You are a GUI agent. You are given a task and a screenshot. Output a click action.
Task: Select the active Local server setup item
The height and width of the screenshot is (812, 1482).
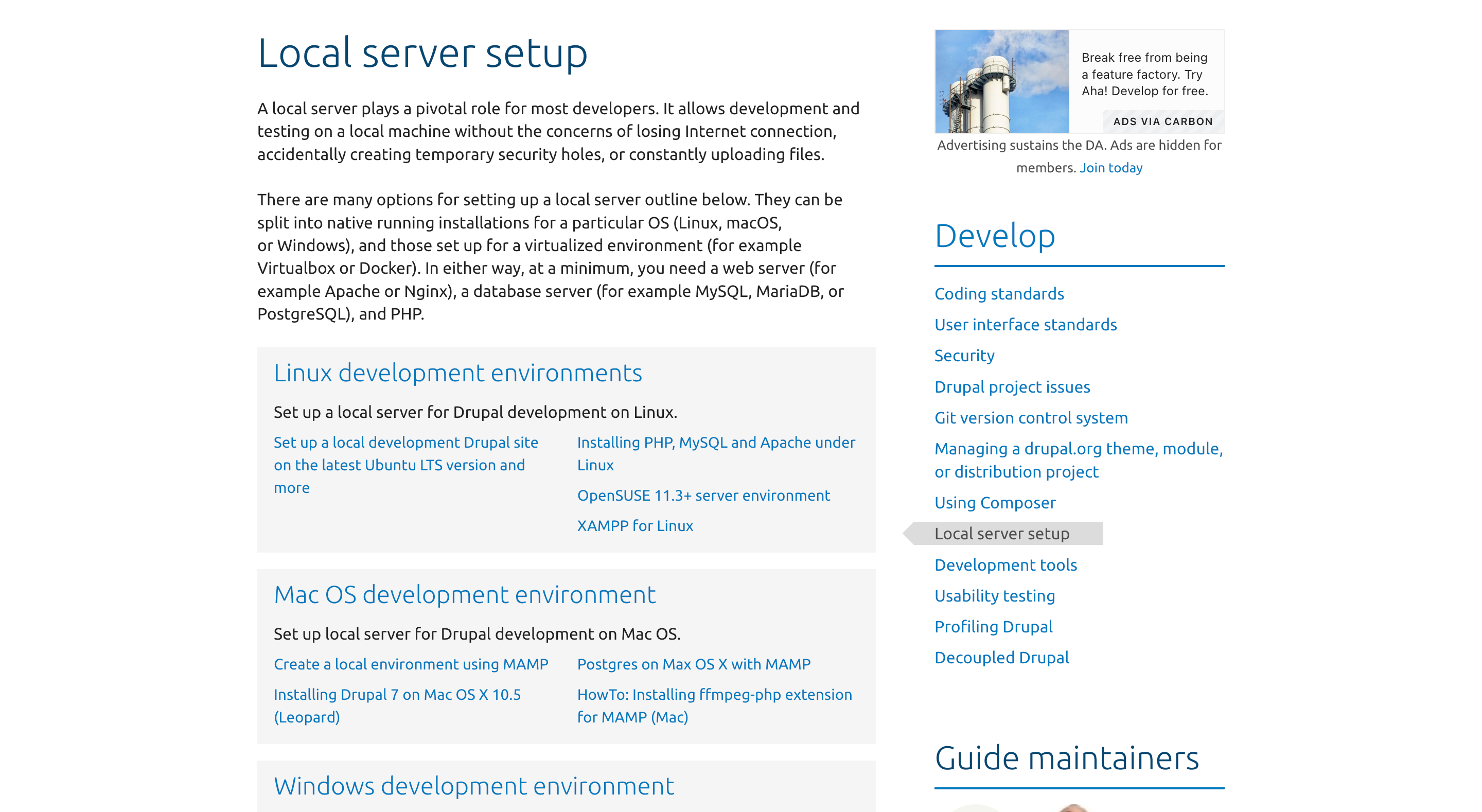tap(1001, 534)
